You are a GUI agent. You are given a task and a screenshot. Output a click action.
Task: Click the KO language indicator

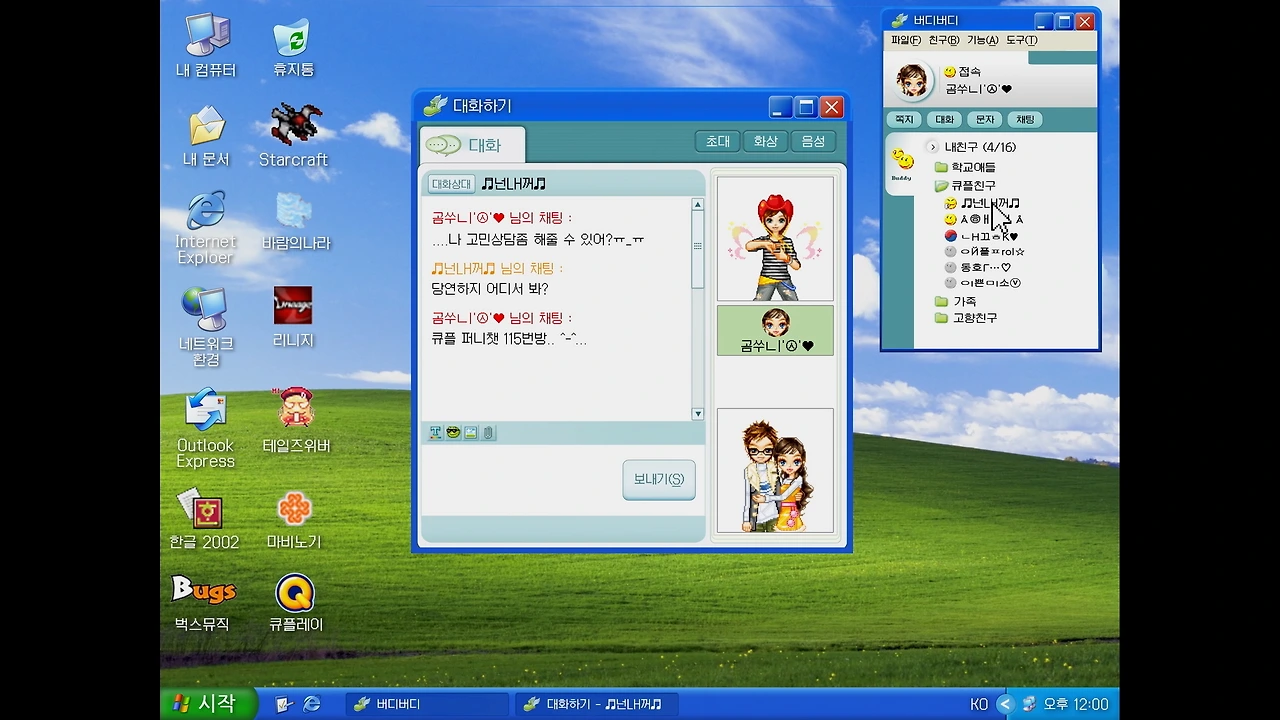click(979, 705)
